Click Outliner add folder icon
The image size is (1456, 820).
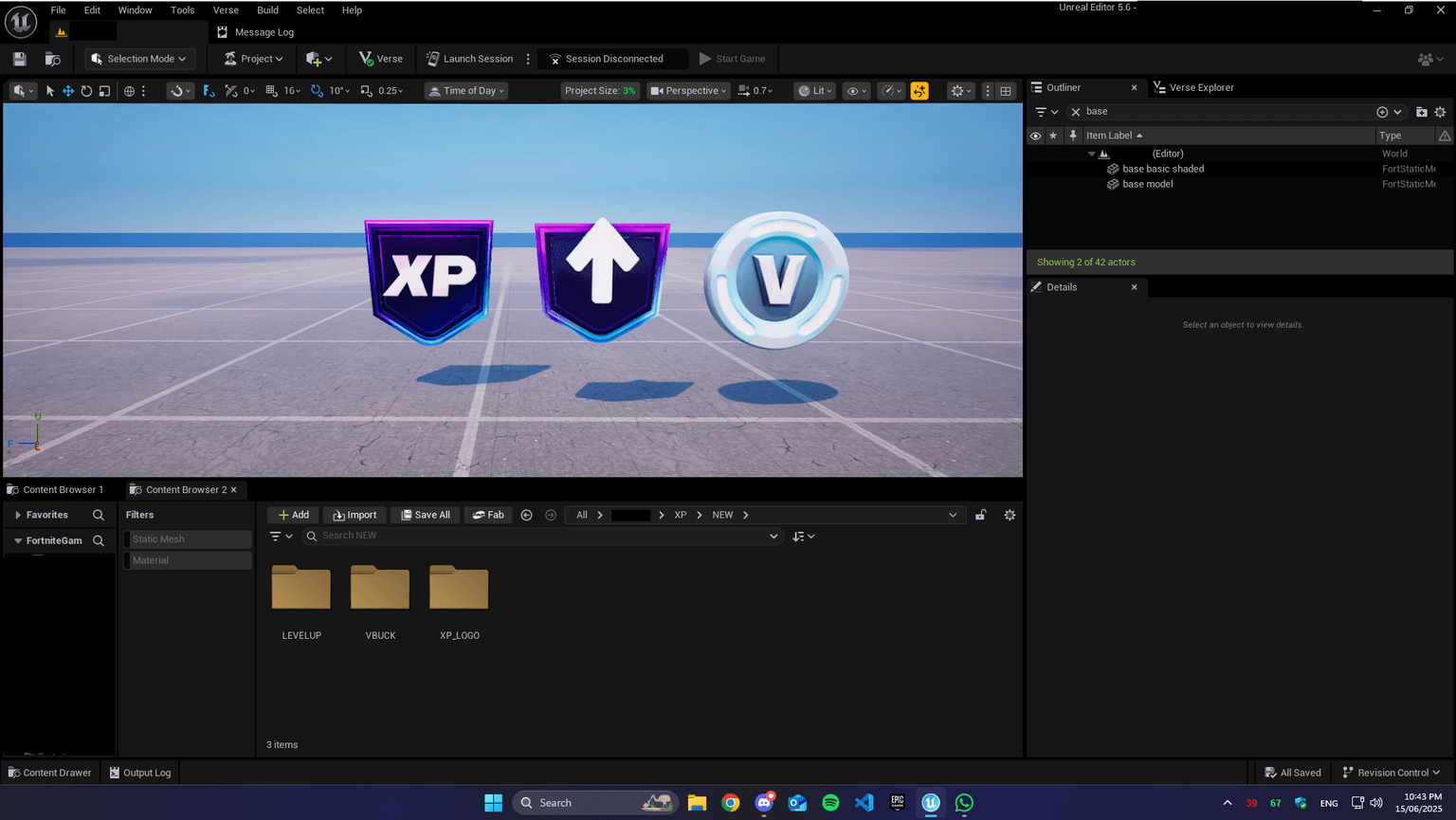coord(1421,112)
